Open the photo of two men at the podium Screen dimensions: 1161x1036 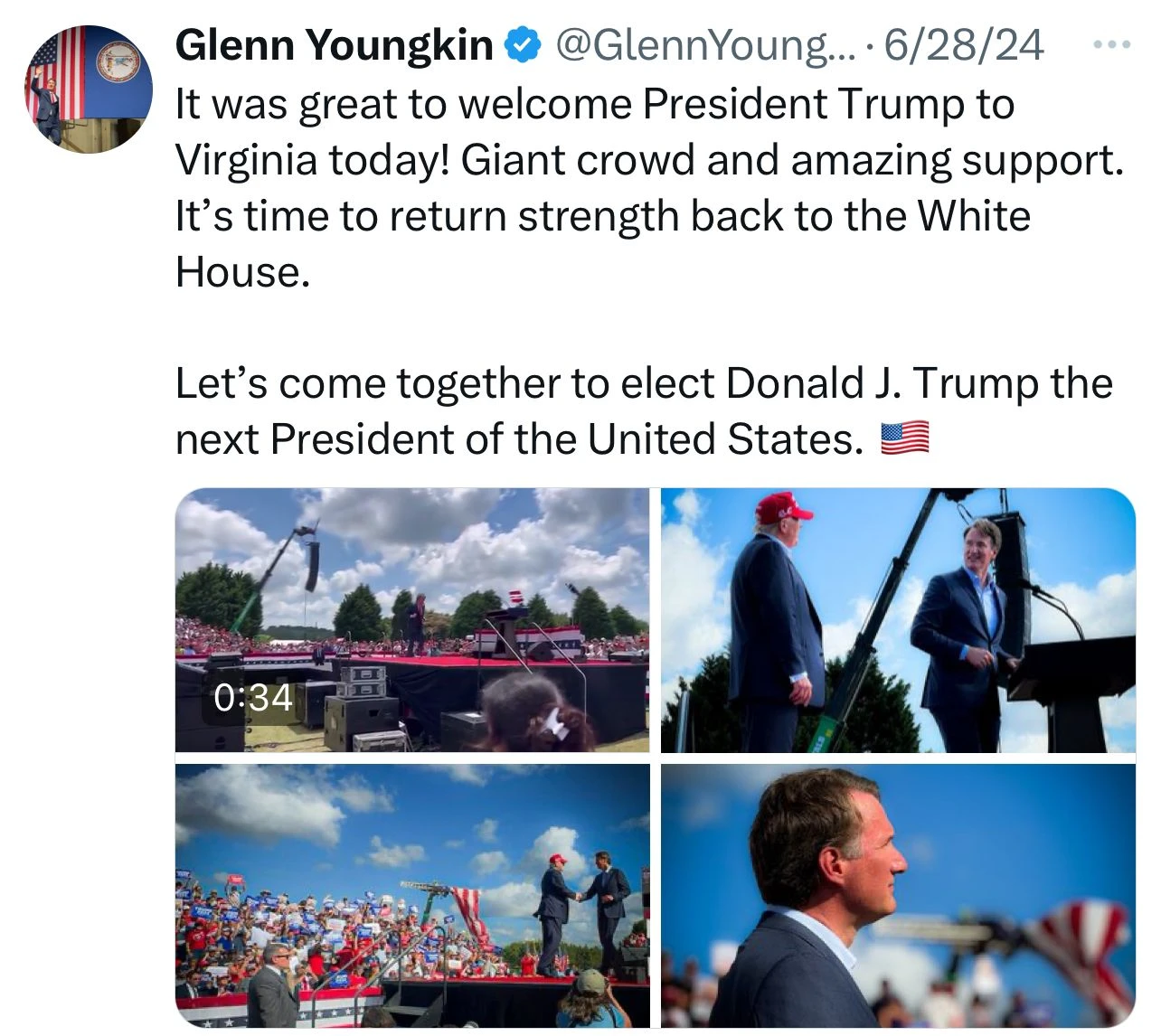[898, 620]
